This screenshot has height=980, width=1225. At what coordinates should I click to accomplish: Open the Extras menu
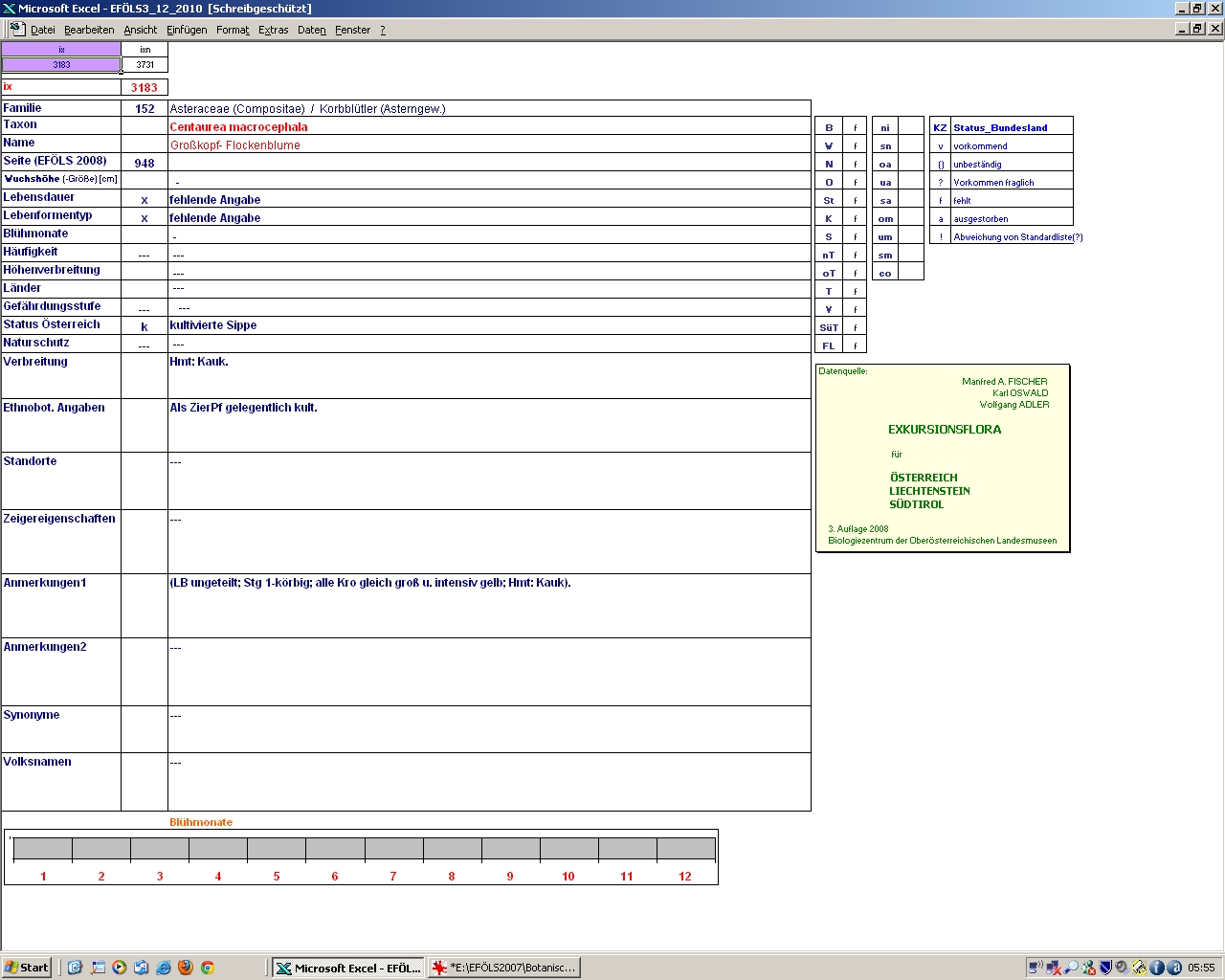(274, 30)
